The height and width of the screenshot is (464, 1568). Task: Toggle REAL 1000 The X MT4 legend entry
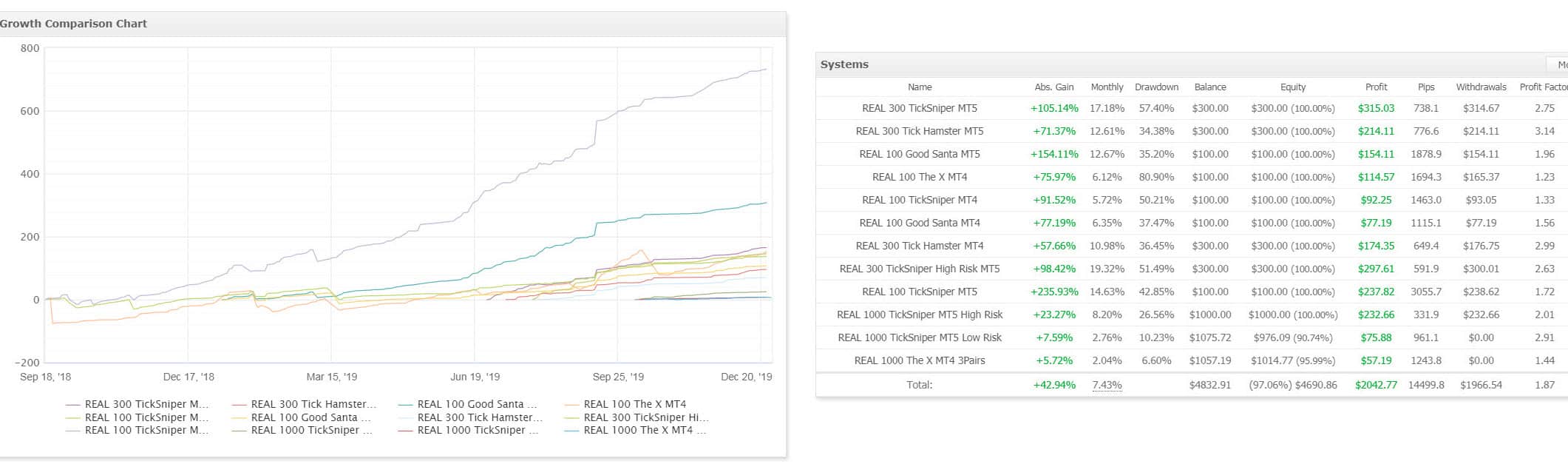[644, 430]
